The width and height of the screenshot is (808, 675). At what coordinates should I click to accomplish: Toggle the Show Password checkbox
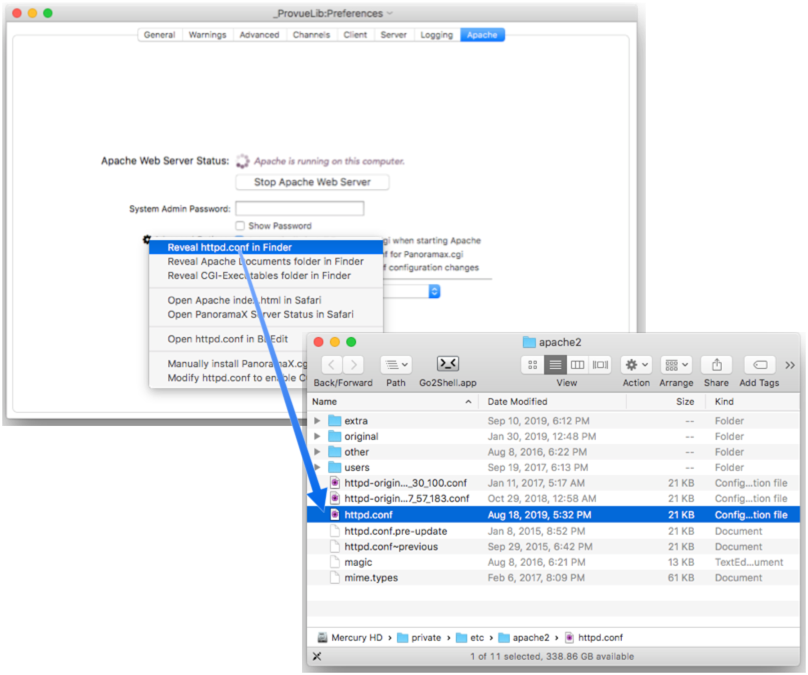coord(240,225)
